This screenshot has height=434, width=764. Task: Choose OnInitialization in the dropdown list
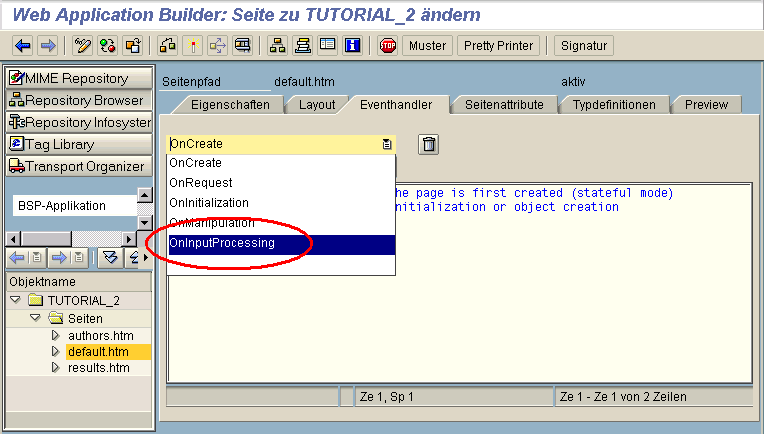click(209, 203)
